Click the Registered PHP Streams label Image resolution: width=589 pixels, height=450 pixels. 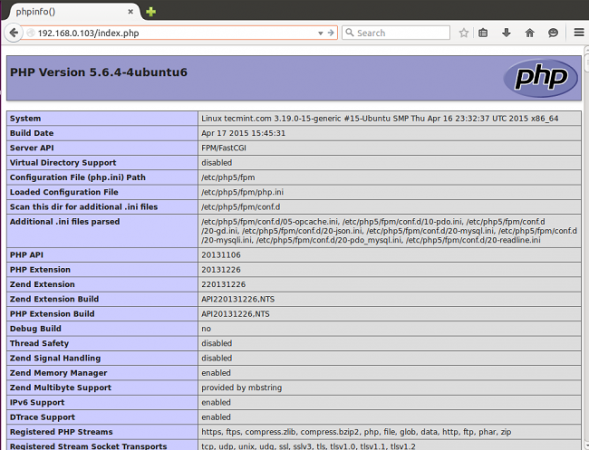click(61, 432)
